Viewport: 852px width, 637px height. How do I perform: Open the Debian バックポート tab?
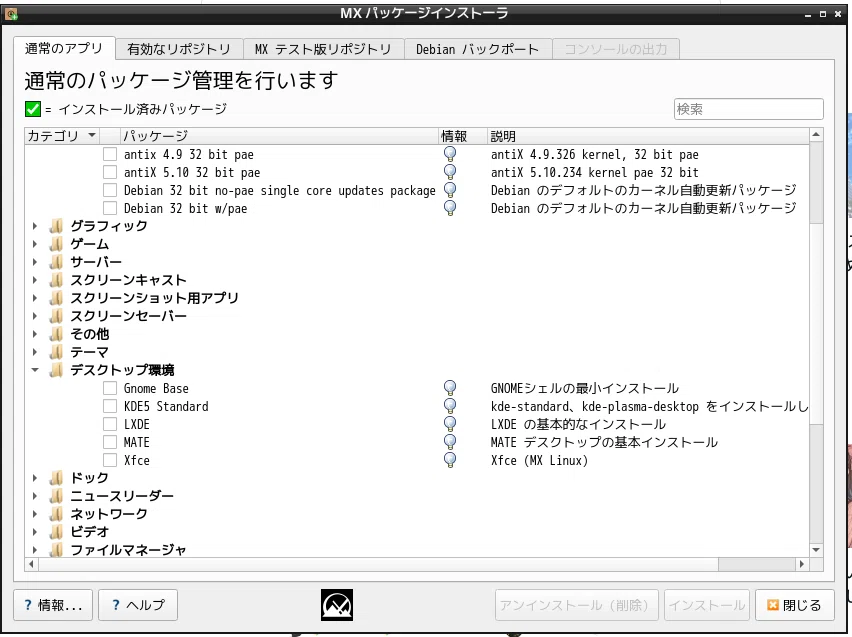pos(478,49)
